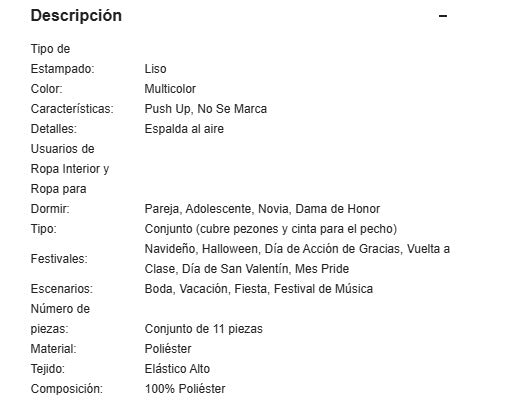The height and width of the screenshot is (400, 510).
Task: Click 'Boda, Vacación, Fiesta, Festival de Música'
Action: (x=259, y=289)
